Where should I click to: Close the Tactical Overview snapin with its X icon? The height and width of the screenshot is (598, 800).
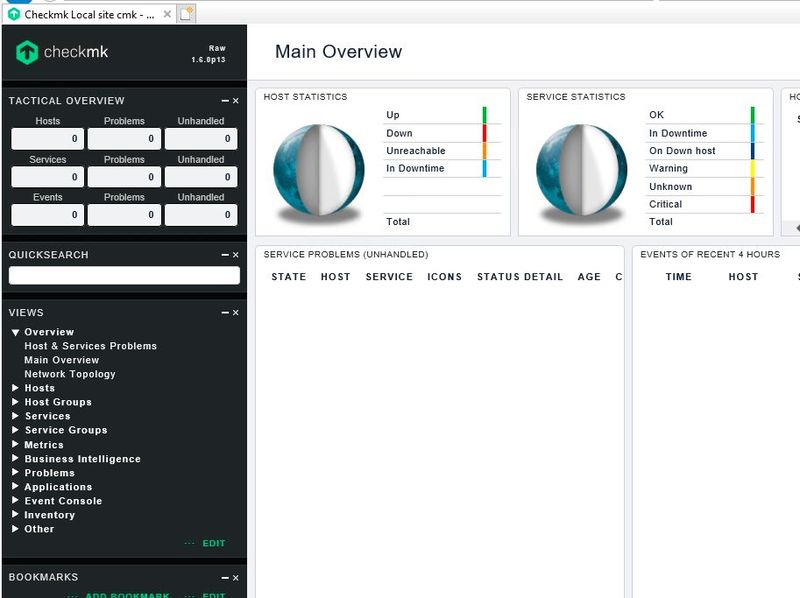(x=236, y=100)
